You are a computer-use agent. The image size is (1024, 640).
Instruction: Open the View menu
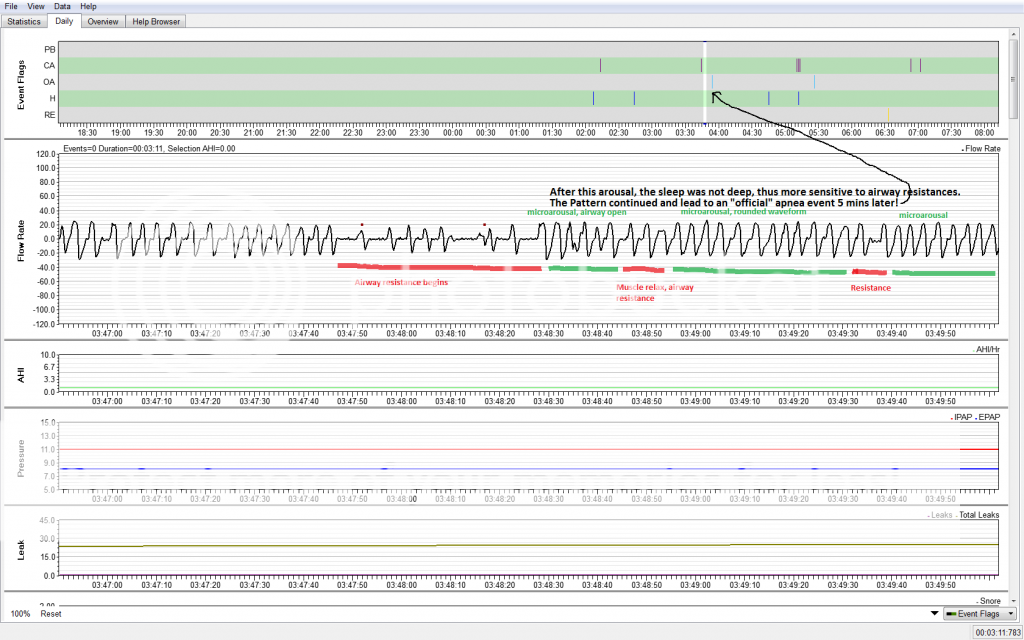pos(35,6)
